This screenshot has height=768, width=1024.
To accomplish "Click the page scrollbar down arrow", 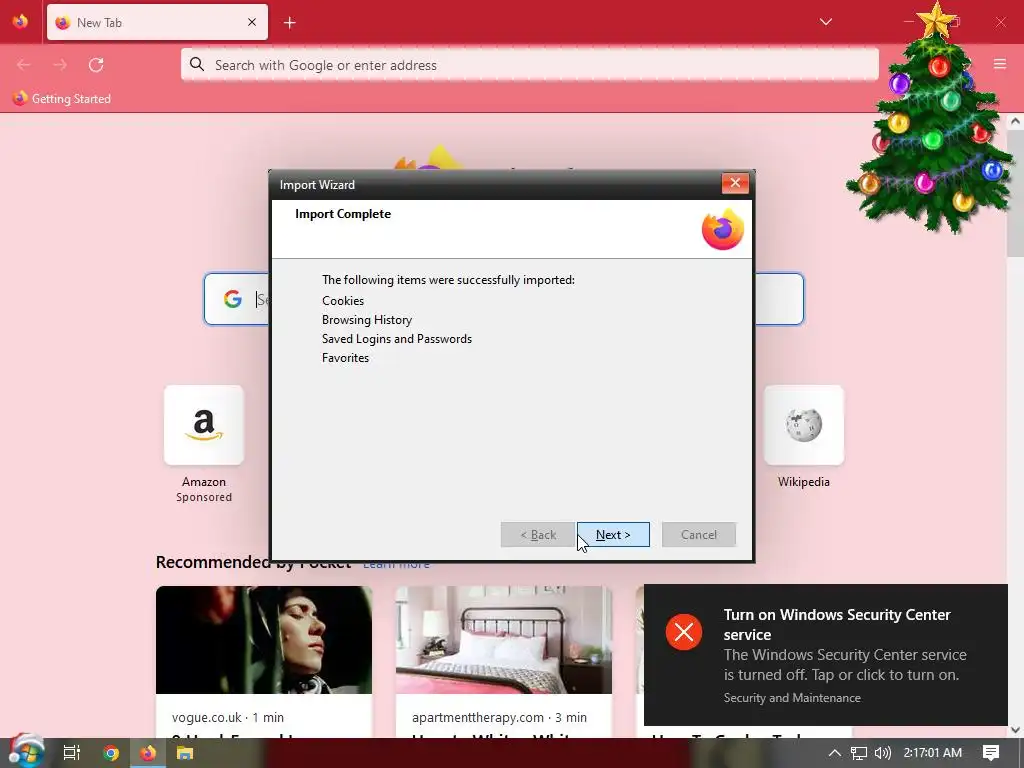I will point(1015,729).
